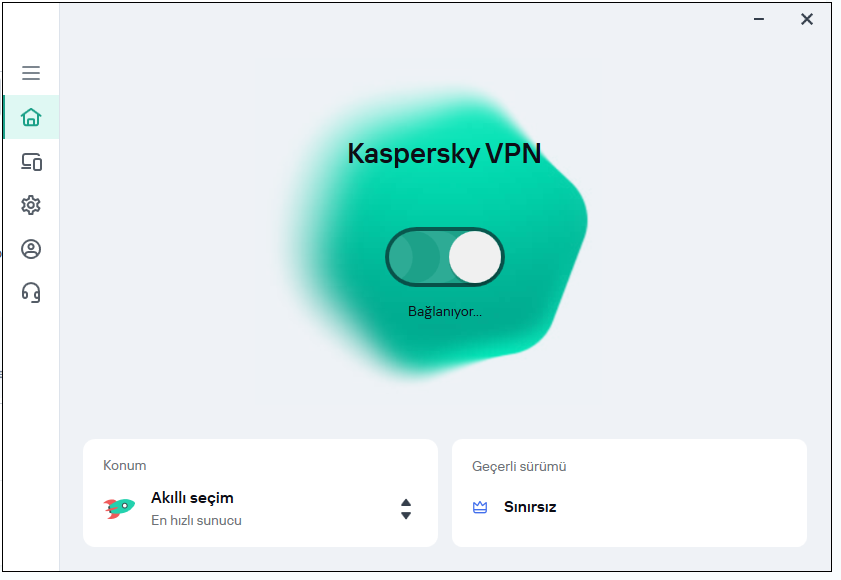Click the up arrow of location selector
Image resolution: width=841 pixels, height=580 pixels.
pos(406,502)
